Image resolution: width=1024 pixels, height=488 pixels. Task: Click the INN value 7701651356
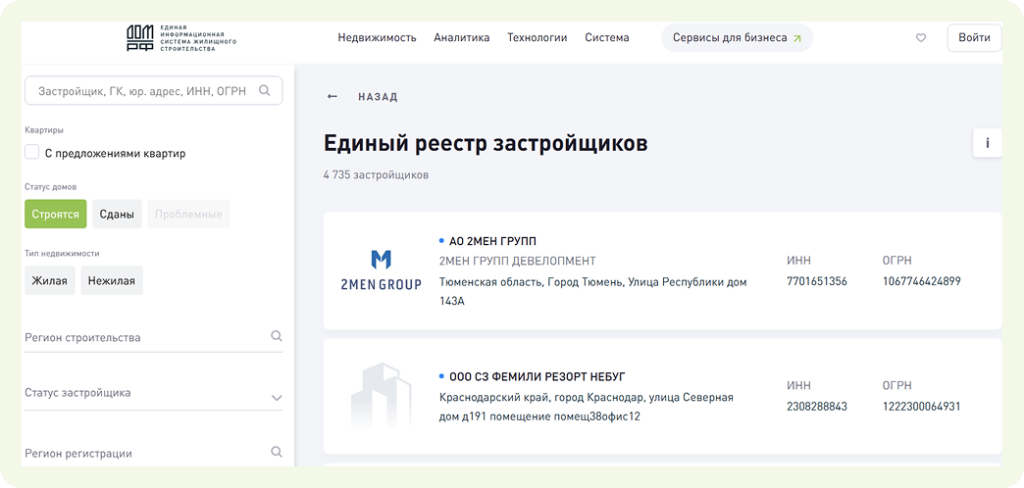click(x=817, y=282)
